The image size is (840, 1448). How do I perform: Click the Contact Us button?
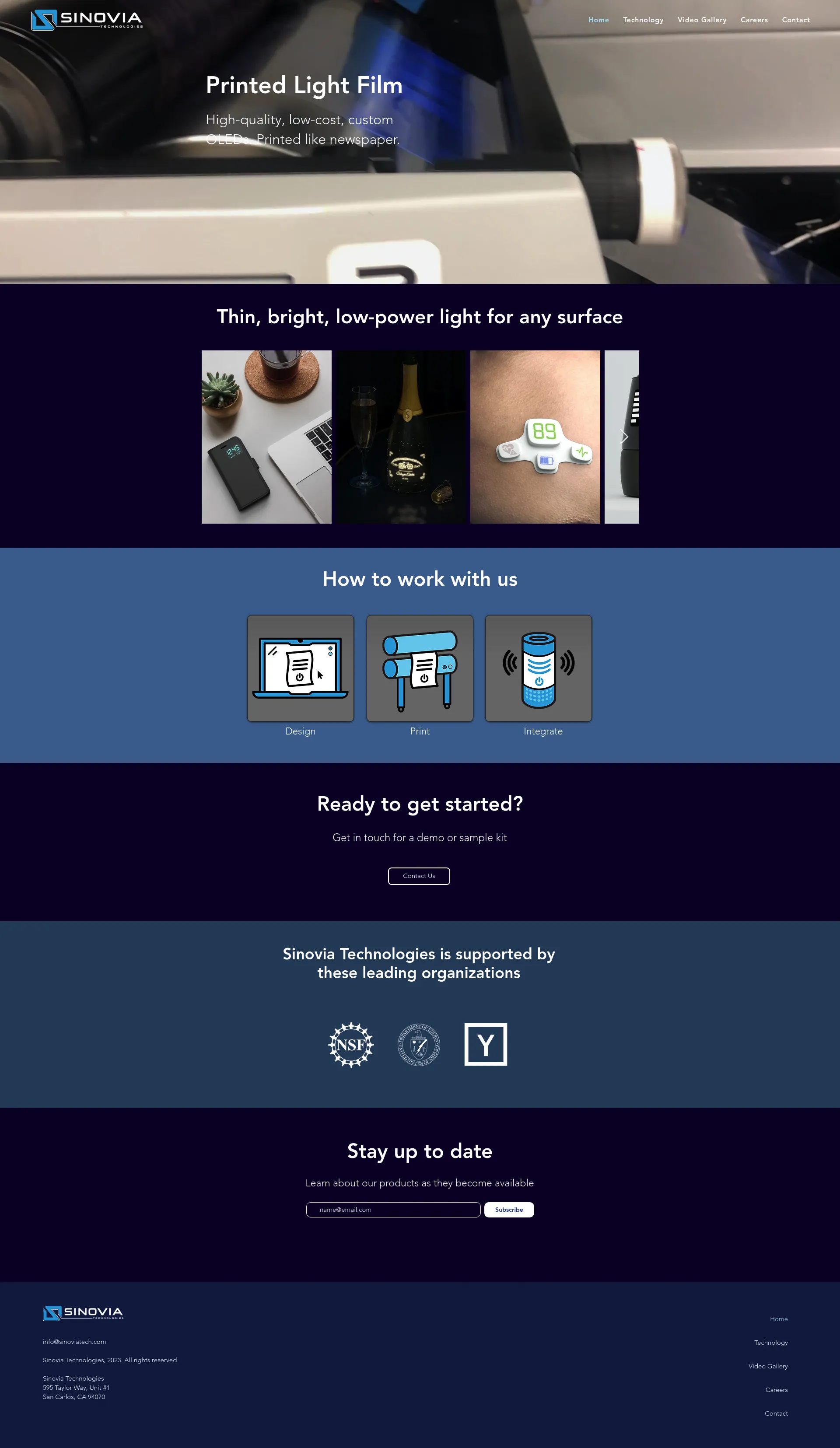(419, 876)
